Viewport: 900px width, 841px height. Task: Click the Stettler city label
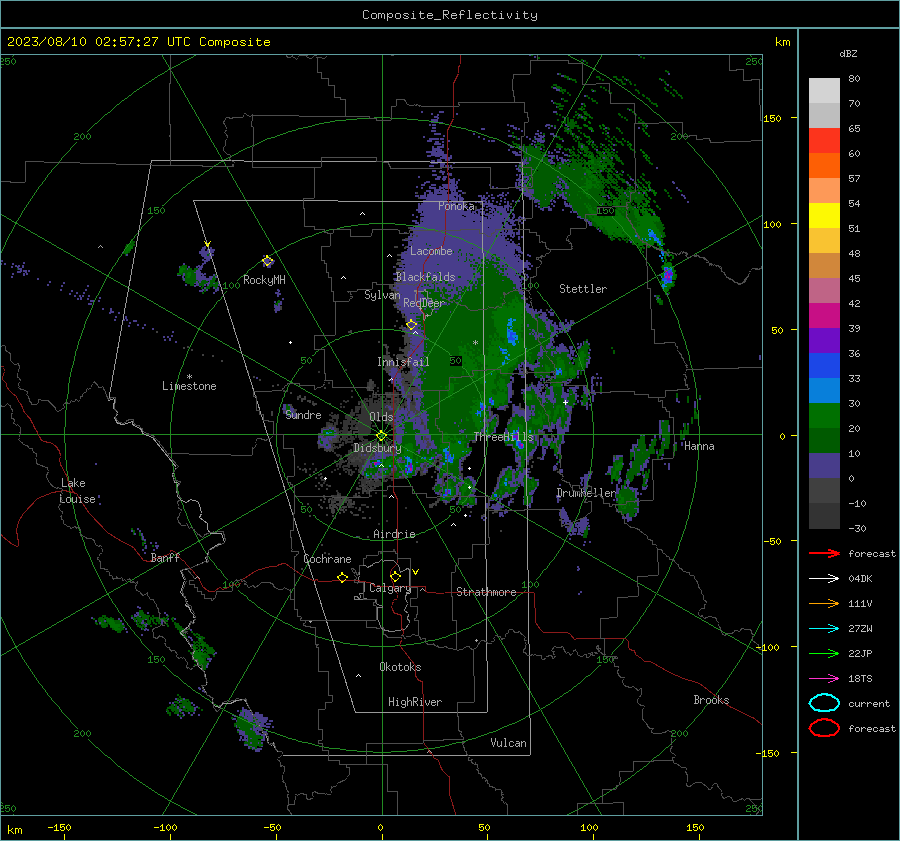[x=583, y=289]
